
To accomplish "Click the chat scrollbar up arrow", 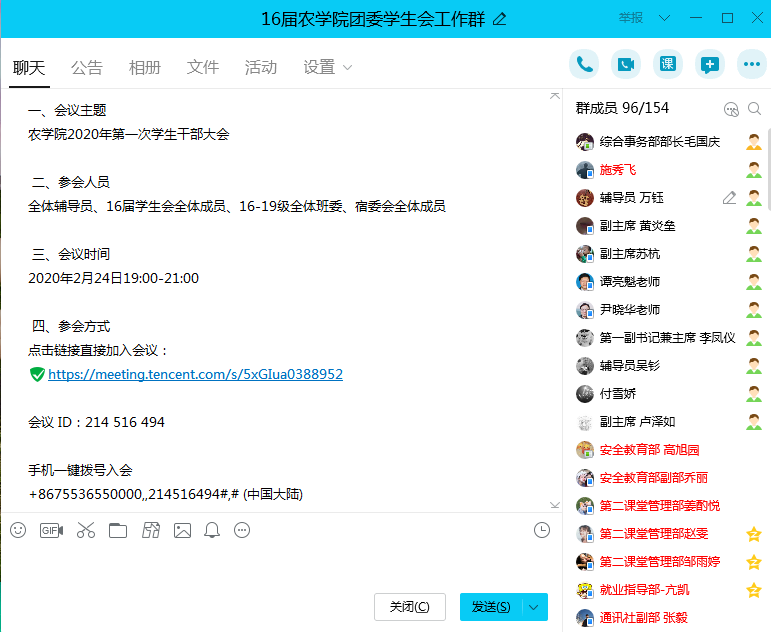I will pyautogui.click(x=555, y=96).
